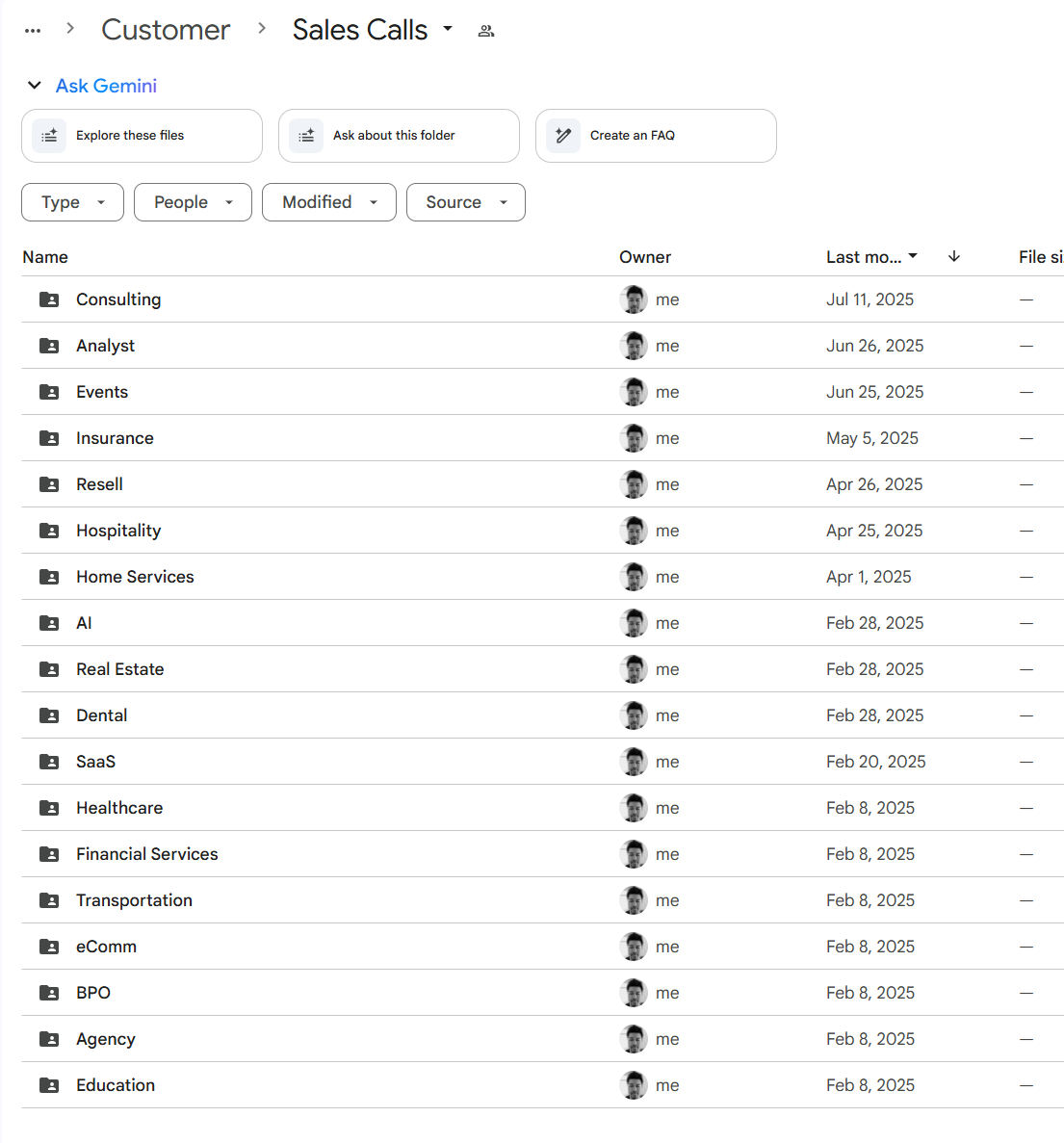The width and height of the screenshot is (1064, 1143).
Task: Open the People filter dropdown
Action: point(194,202)
